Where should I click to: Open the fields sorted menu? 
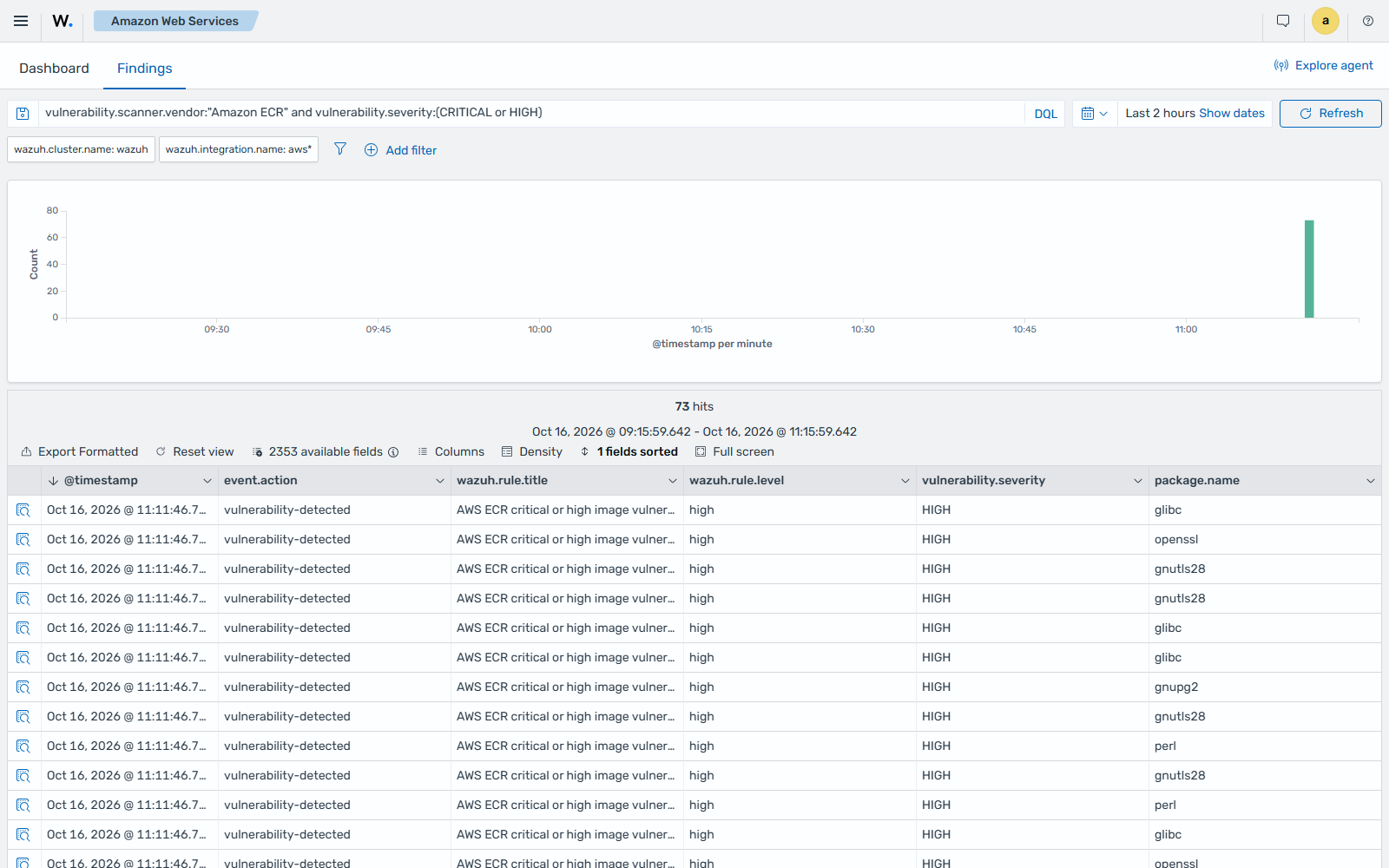(629, 451)
